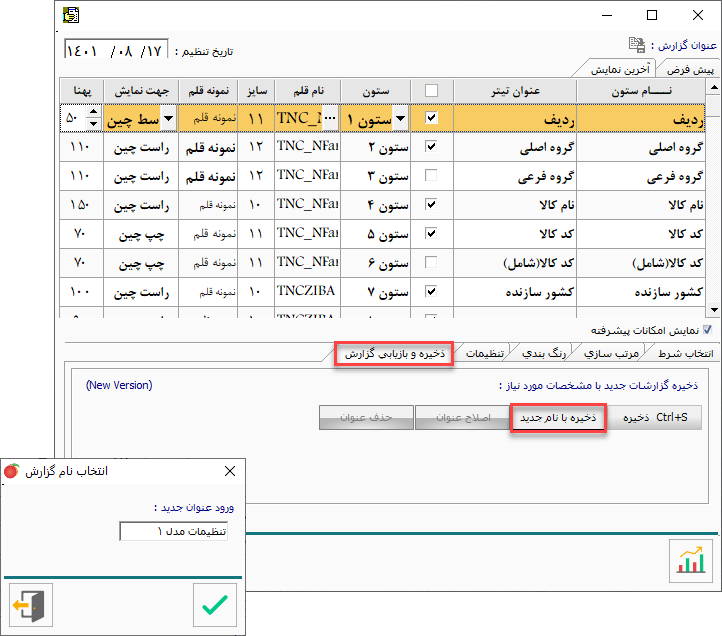The width and height of the screenshot is (722, 636).
Task: Open the رنگ بندي tab
Action: click(x=544, y=353)
